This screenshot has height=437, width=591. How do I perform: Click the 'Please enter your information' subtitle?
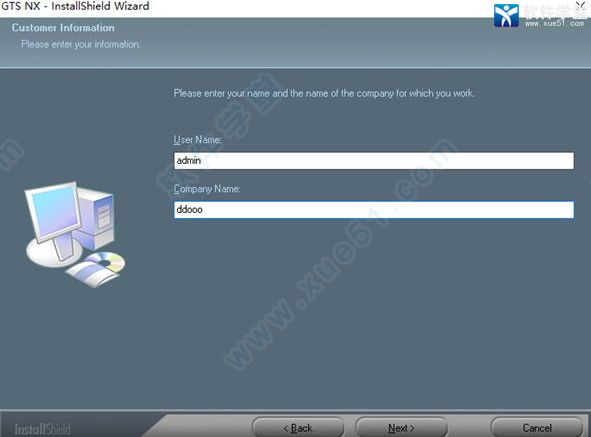pos(80,44)
